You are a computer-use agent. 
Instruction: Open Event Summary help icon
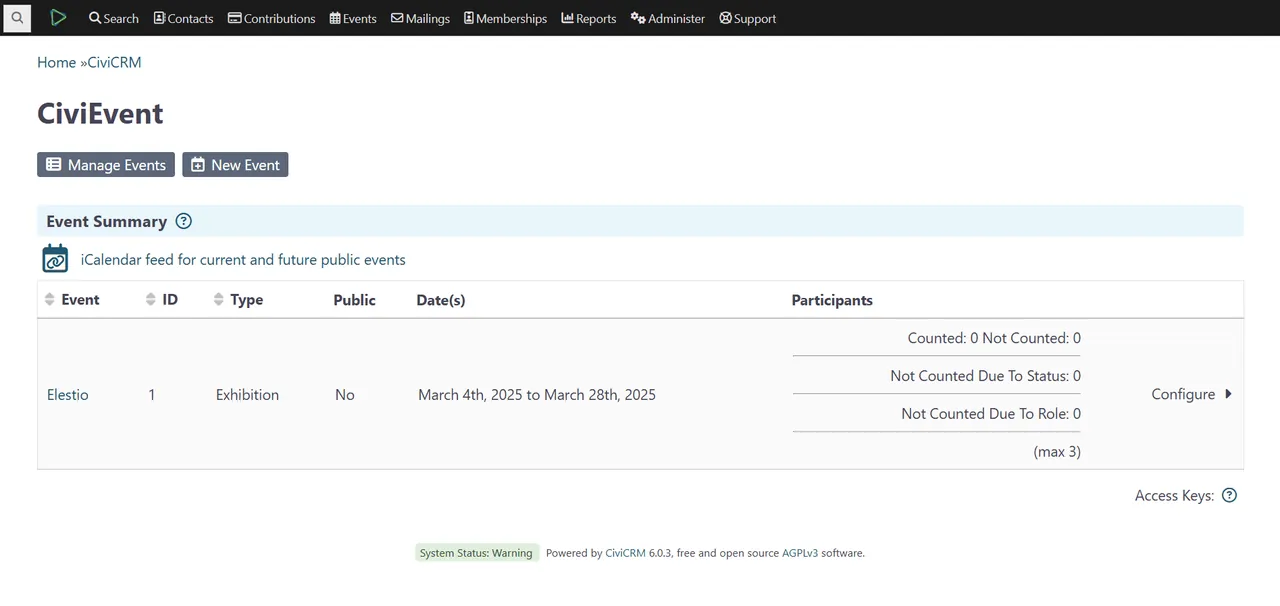[183, 221]
